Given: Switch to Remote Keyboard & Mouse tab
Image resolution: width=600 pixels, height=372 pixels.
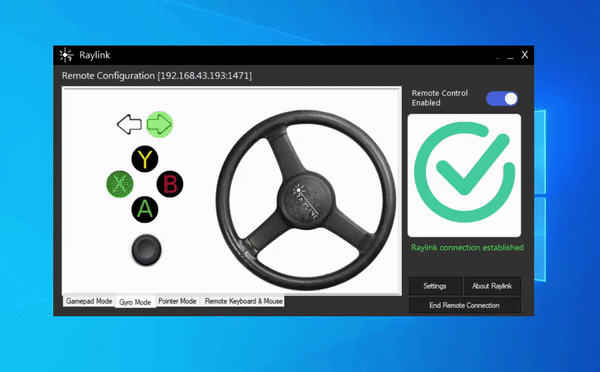Looking at the screenshot, I should coord(244,301).
